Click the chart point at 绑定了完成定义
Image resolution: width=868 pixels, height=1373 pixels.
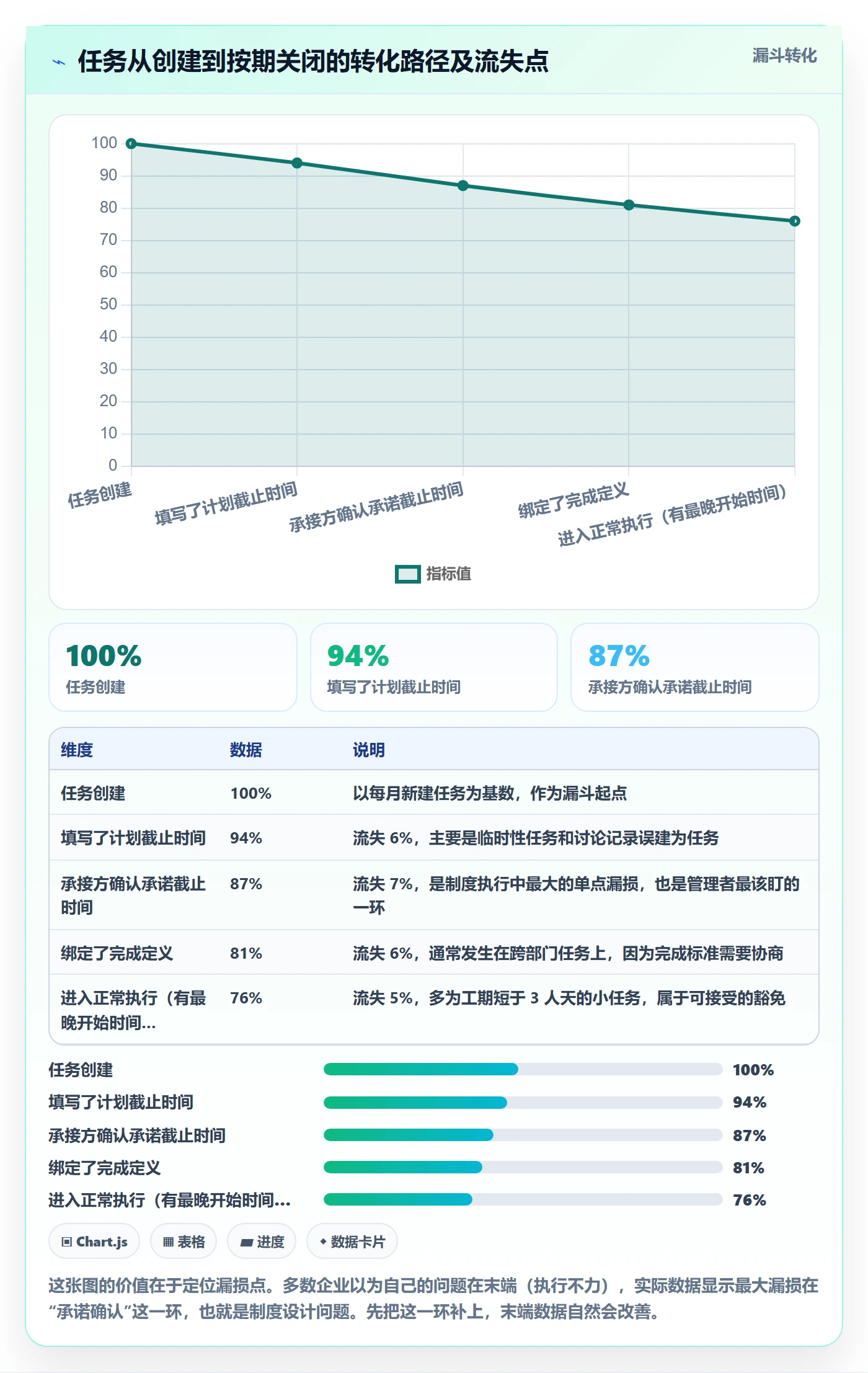(x=629, y=205)
